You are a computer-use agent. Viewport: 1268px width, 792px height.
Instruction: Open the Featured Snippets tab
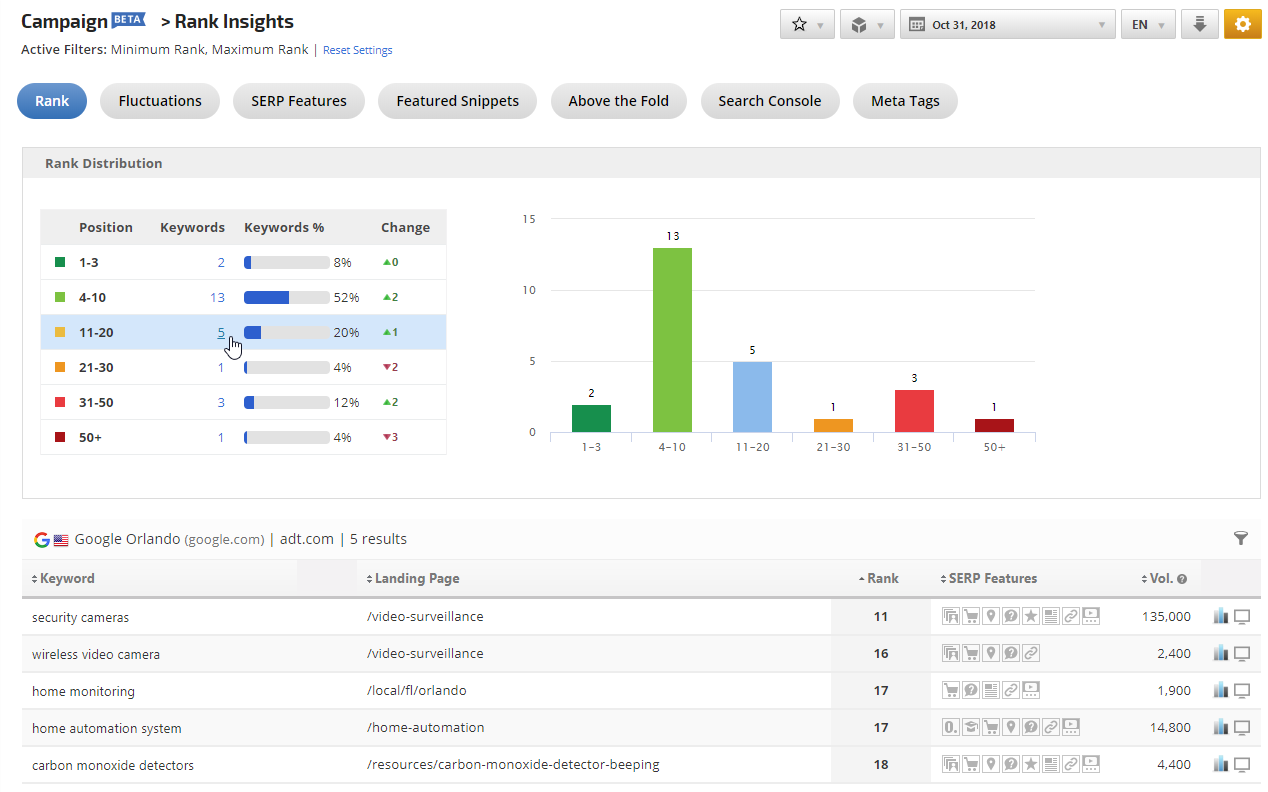tap(457, 101)
